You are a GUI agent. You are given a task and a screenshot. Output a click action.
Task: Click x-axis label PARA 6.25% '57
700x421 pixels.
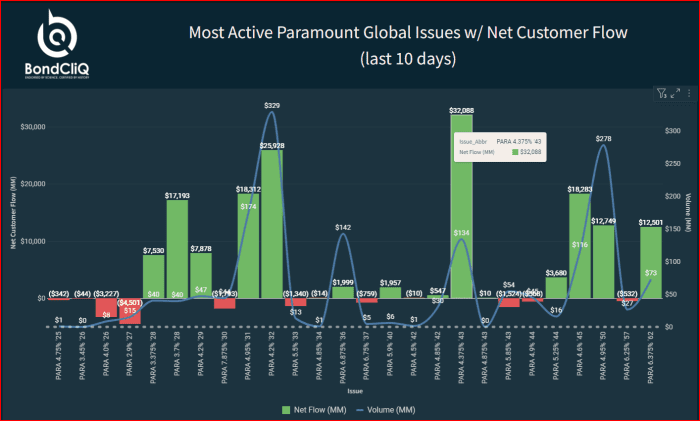click(x=627, y=356)
